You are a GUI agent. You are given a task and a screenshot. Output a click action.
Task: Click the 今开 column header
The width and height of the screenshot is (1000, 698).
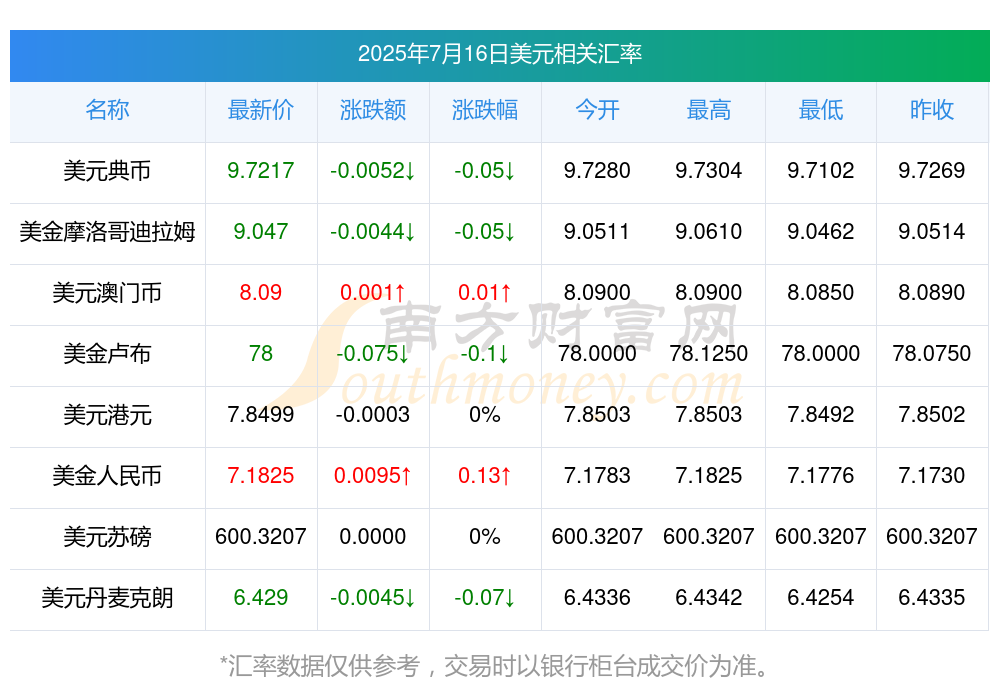597,110
